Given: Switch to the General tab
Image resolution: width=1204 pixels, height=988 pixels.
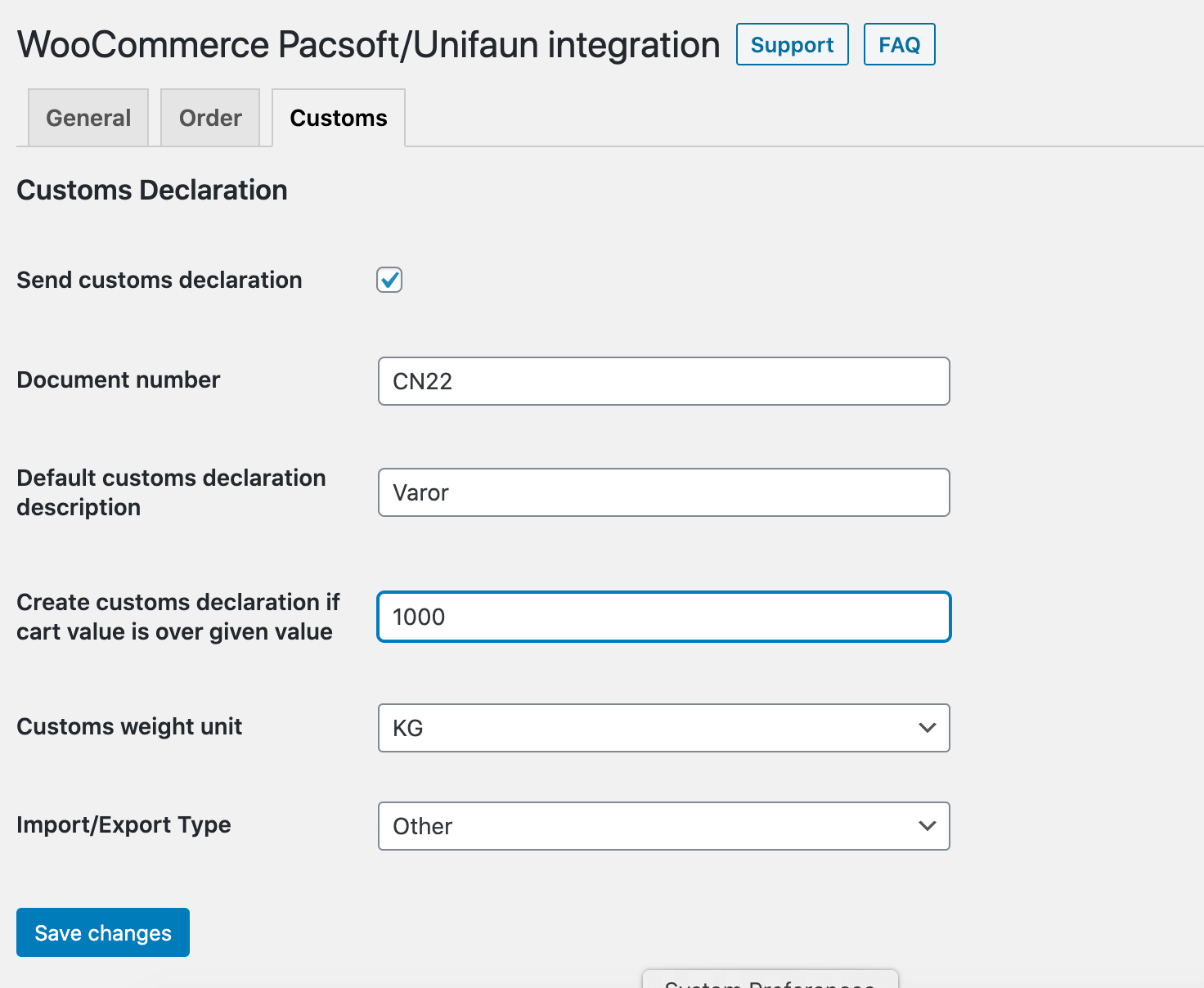Looking at the screenshot, I should tap(88, 118).
